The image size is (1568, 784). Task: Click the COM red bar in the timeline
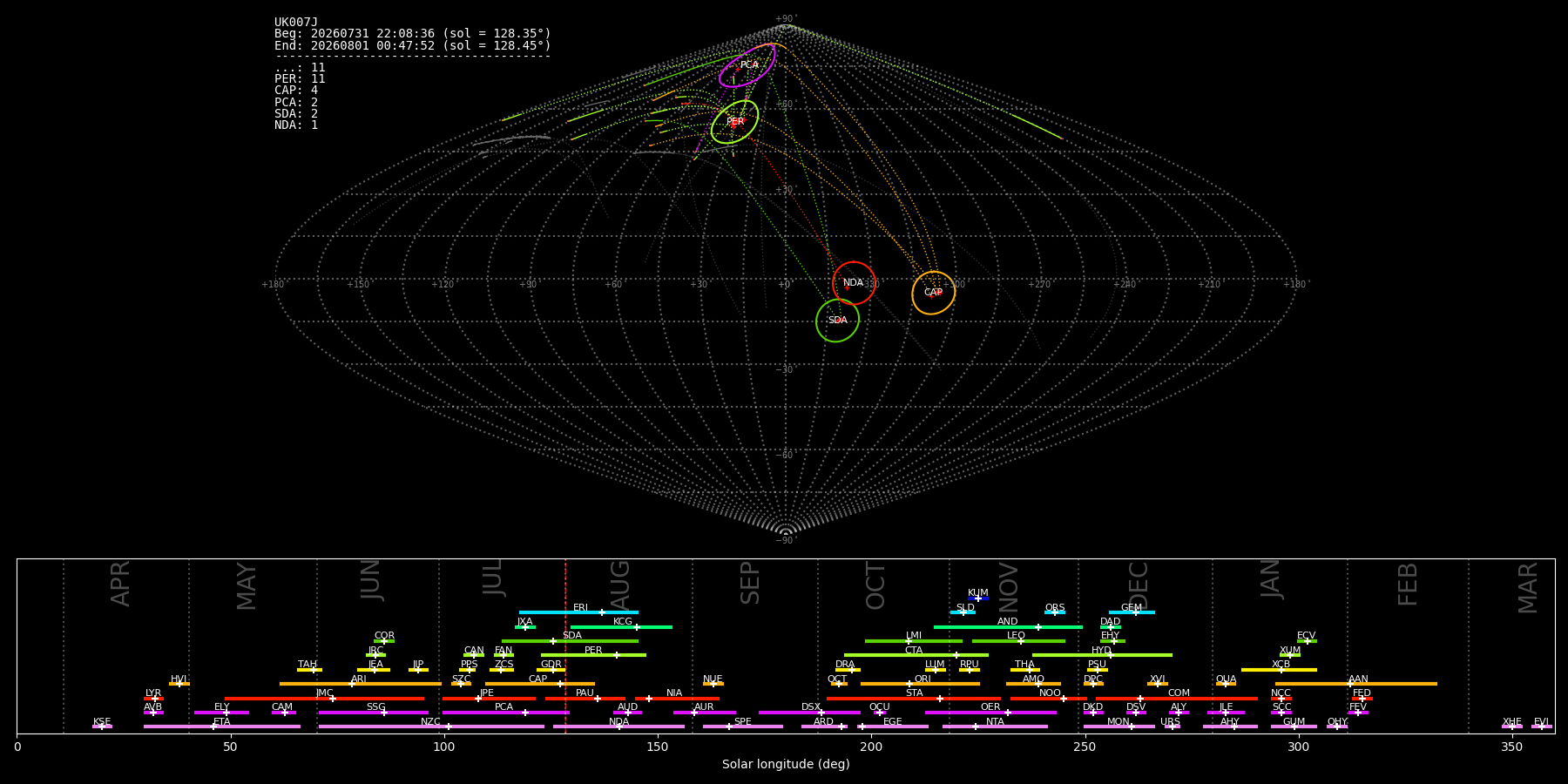[x=1177, y=699]
